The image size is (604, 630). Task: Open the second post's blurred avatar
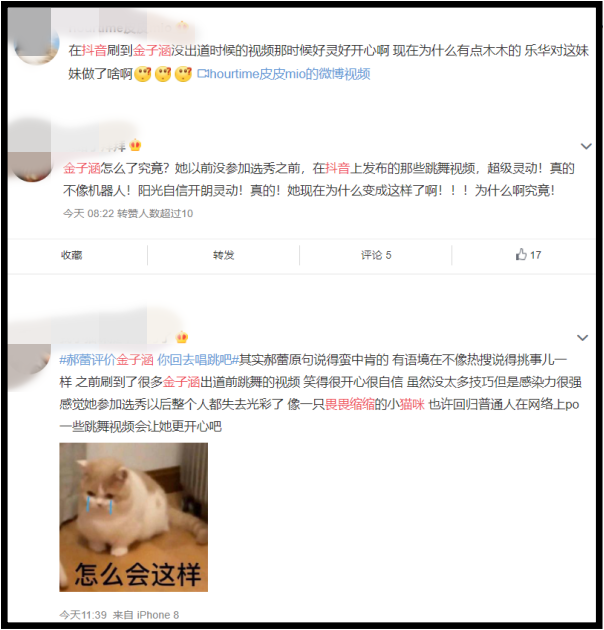tap(32, 161)
